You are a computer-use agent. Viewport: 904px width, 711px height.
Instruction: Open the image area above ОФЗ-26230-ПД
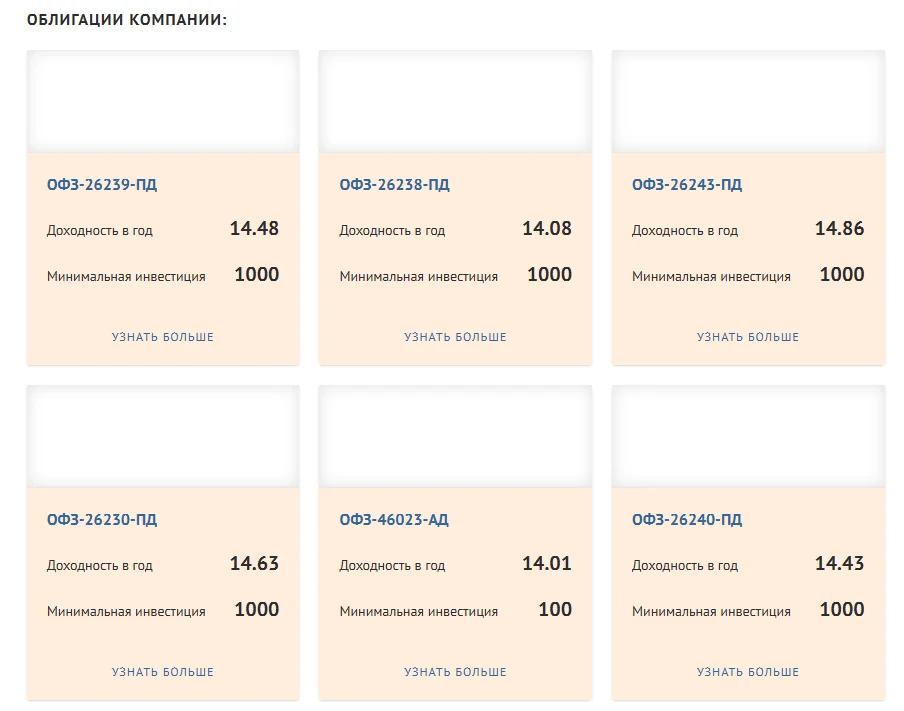pyautogui.click(x=163, y=437)
